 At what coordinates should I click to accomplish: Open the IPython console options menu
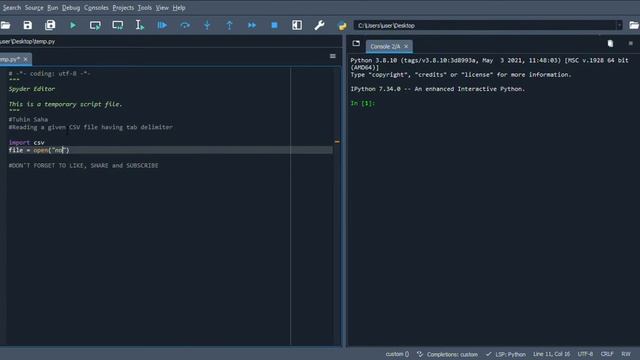(x=630, y=43)
